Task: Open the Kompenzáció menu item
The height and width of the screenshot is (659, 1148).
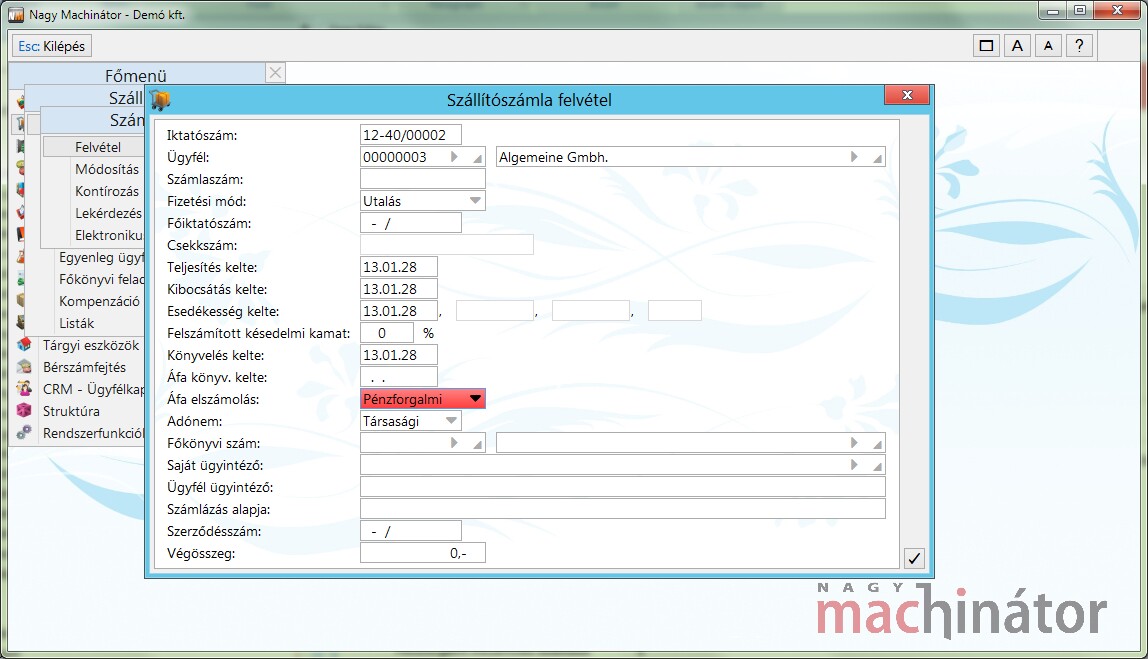Action: (99, 301)
